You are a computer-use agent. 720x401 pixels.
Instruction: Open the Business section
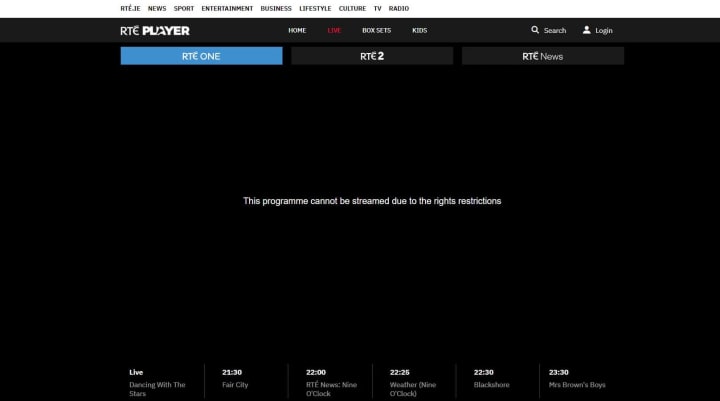276,8
